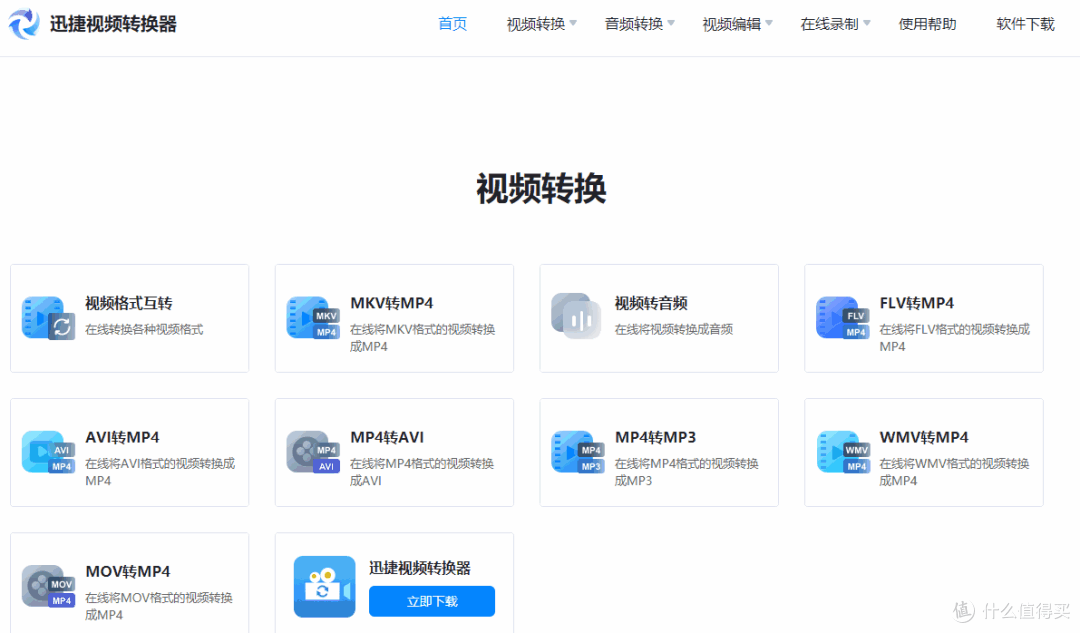Click description 在线将MOV格式的视频转换成MP4

pyautogui.click(x=159, y=606)
